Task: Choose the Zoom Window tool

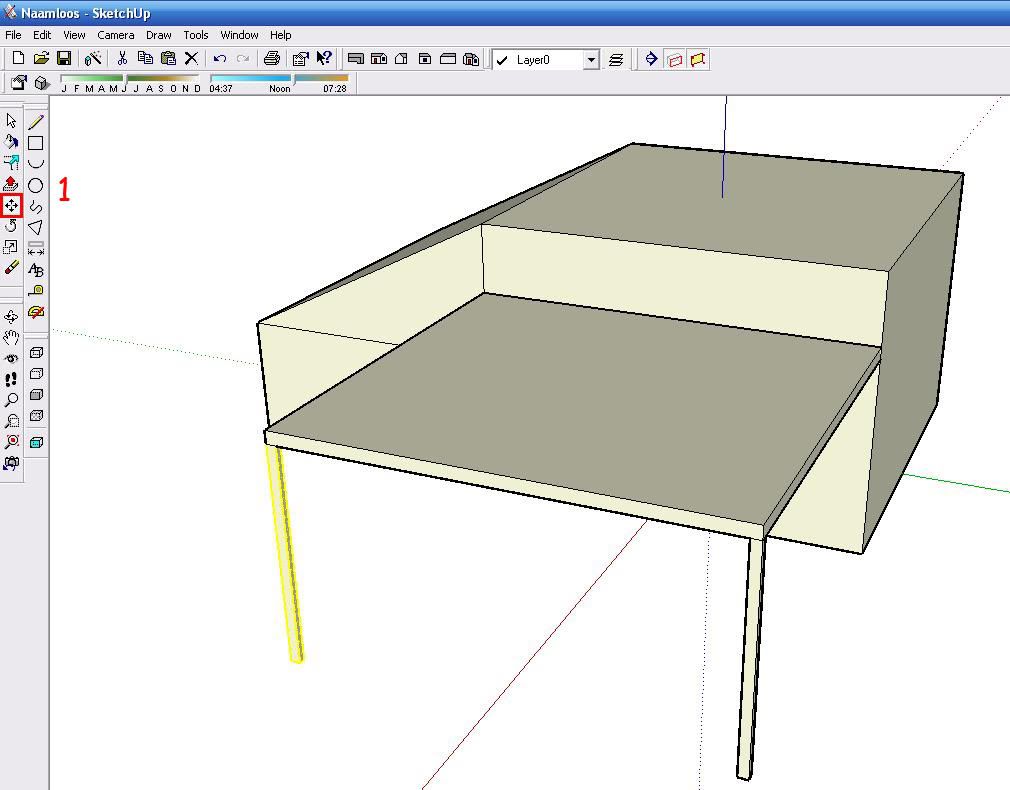Action: [11, 421]
